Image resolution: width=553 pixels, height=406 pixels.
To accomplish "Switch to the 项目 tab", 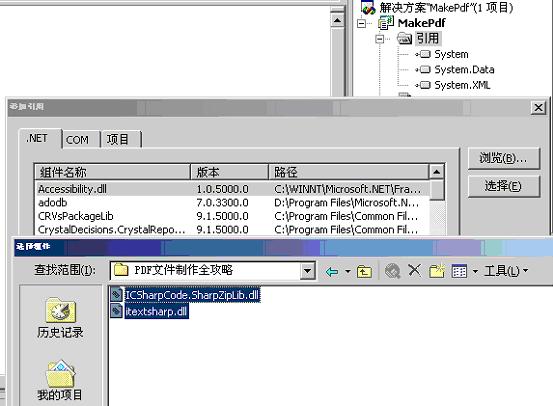I will click(118, 139).
